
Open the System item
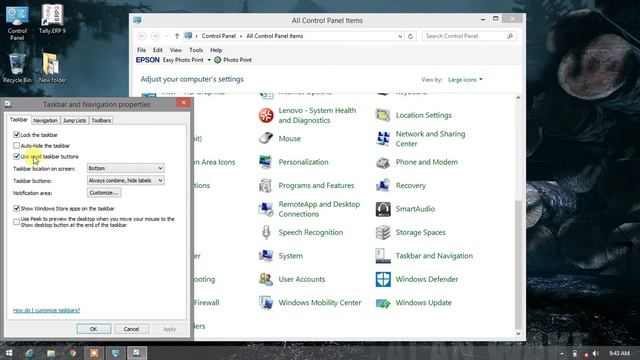pyautogui.click(x=281, y=256)
